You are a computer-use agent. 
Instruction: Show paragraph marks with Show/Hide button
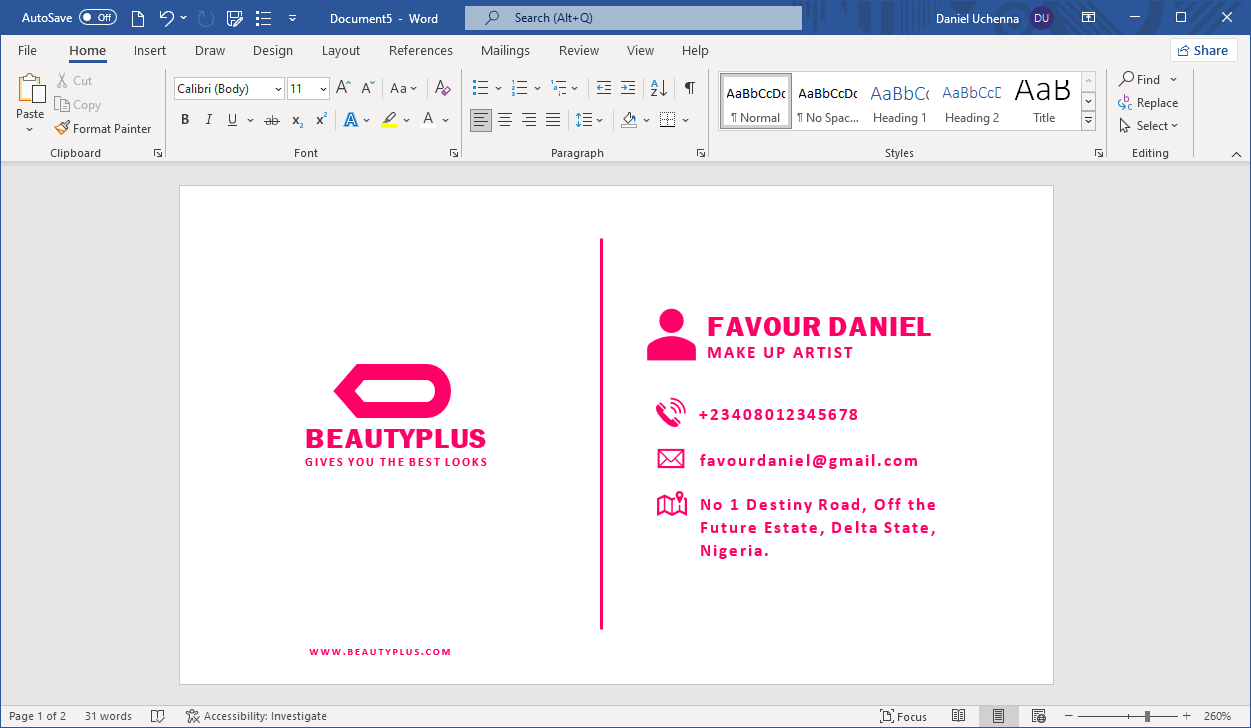(689, 88)
